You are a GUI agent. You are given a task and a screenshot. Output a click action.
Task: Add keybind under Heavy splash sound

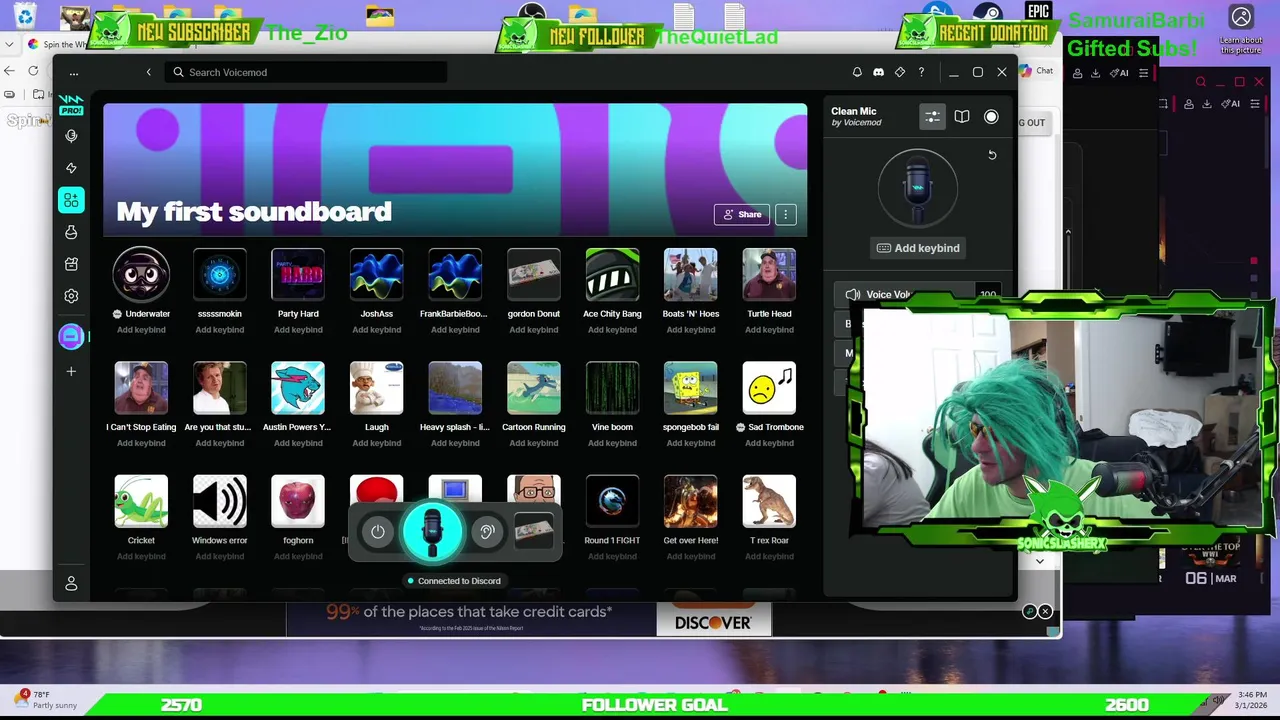point(455,443)
